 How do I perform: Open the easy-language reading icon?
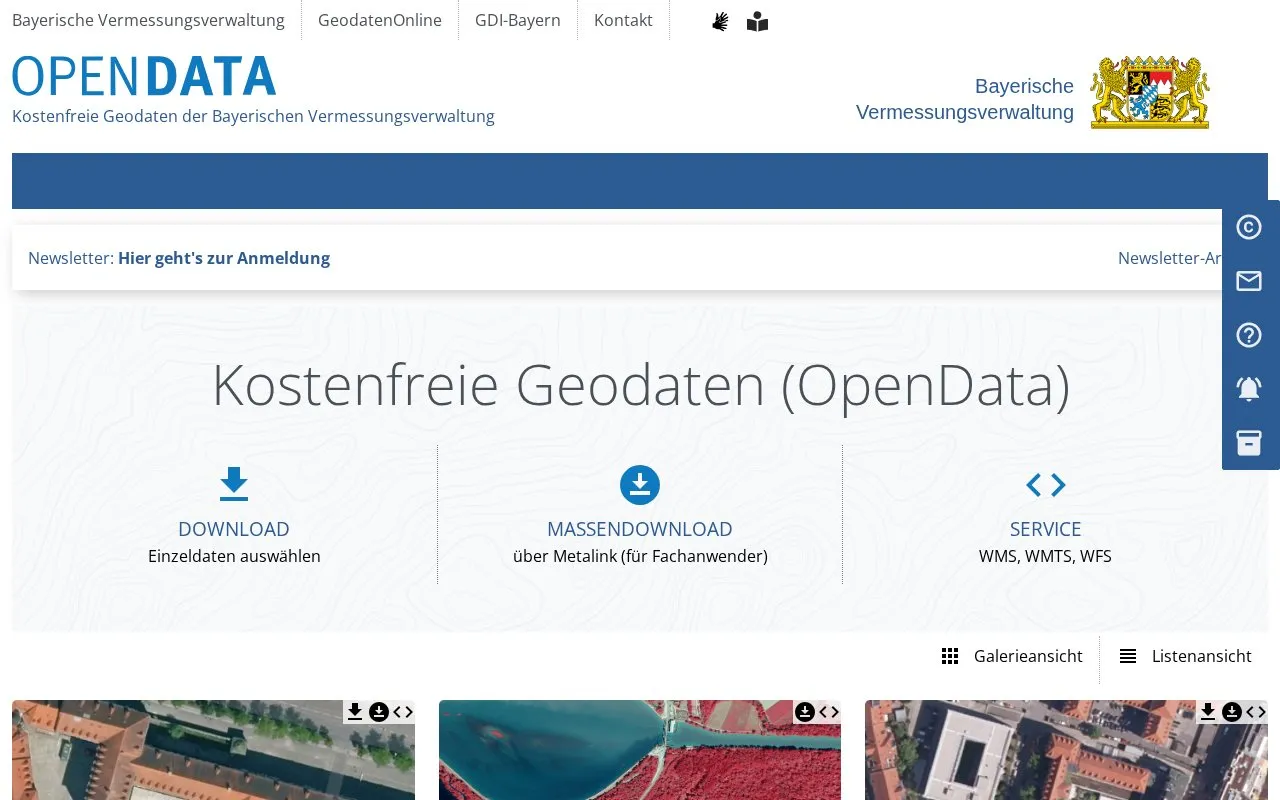coord(758,21)
